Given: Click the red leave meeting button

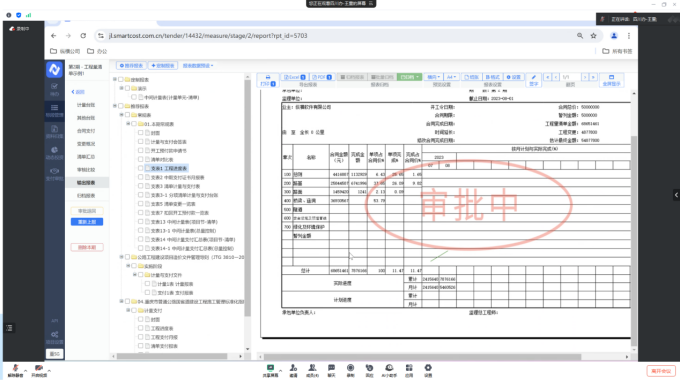Looking at the screenshot, I should 661,371.
